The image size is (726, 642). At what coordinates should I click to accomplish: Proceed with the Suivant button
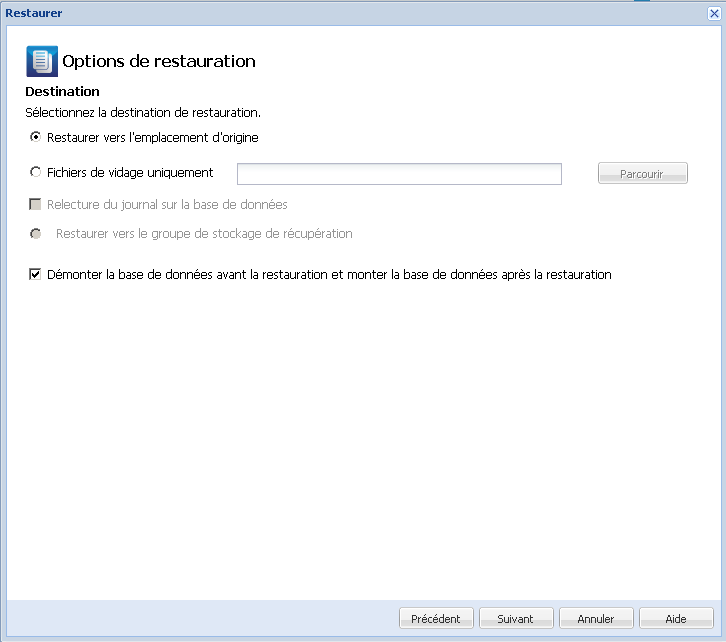point(516,618)
